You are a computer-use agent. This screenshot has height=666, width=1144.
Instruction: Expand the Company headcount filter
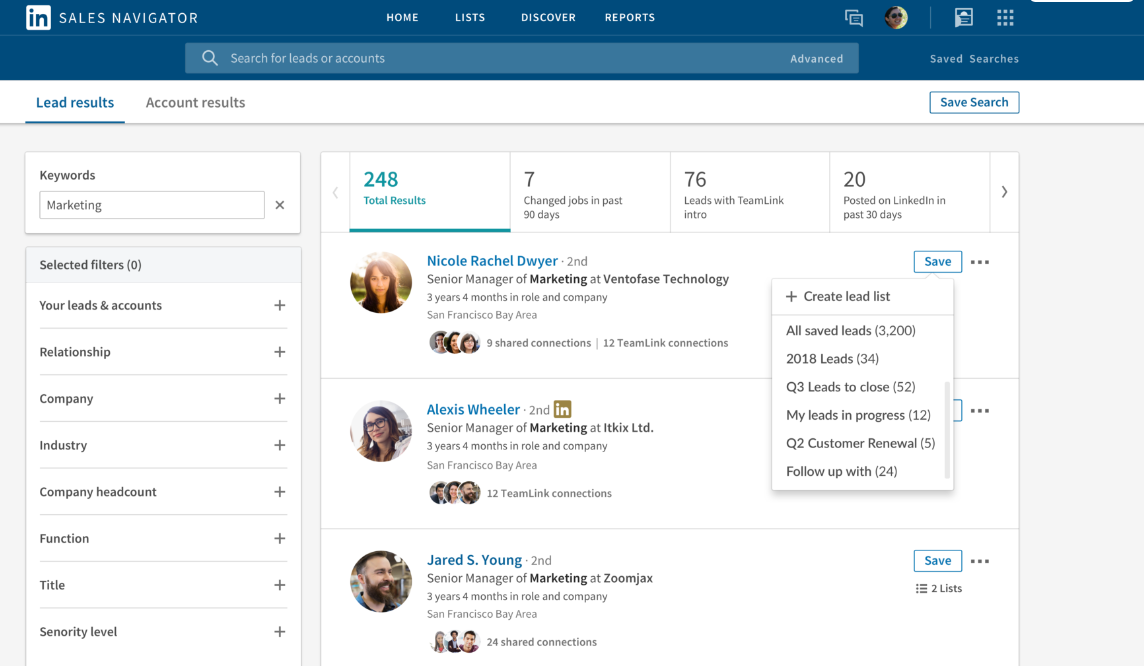pyautogui.click(x=279, y=492)
